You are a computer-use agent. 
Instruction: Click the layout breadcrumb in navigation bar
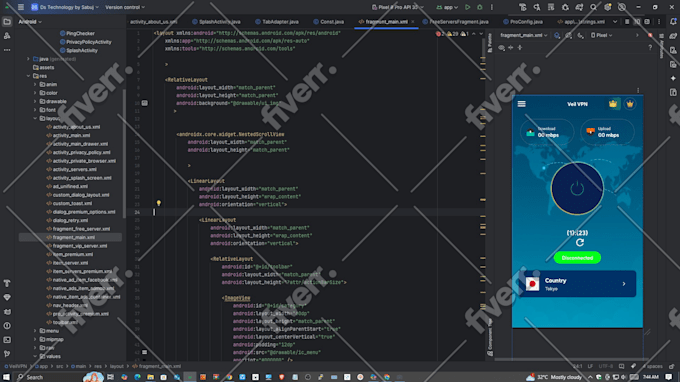point(116,366)
